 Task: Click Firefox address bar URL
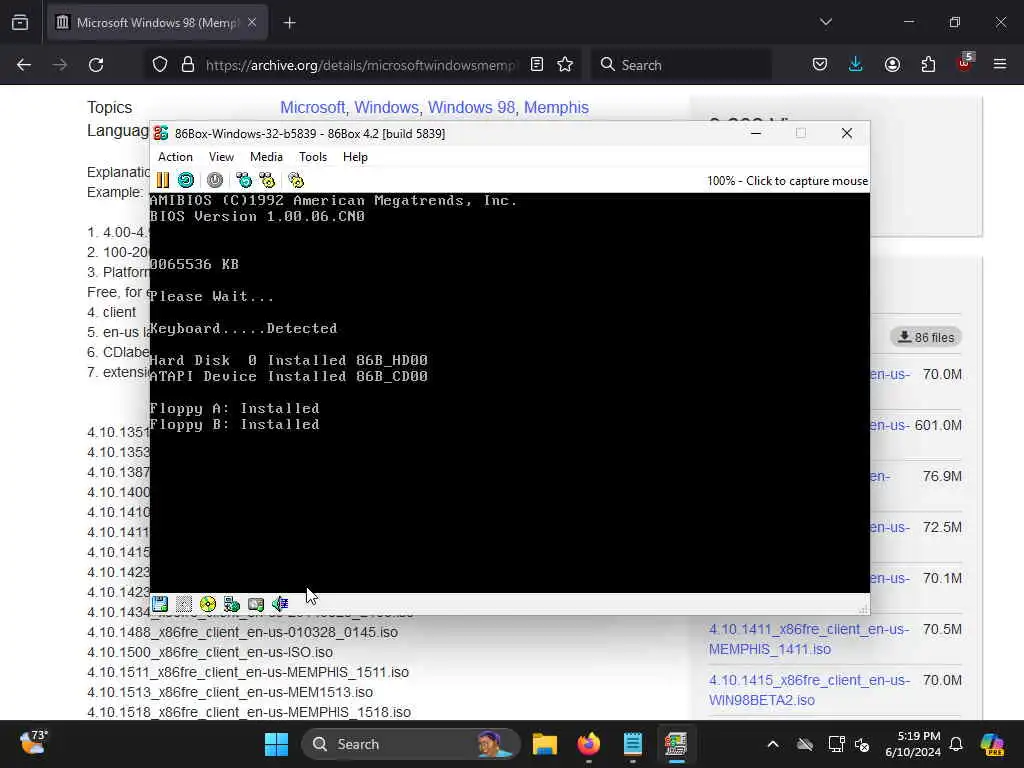tap(360, 65)
